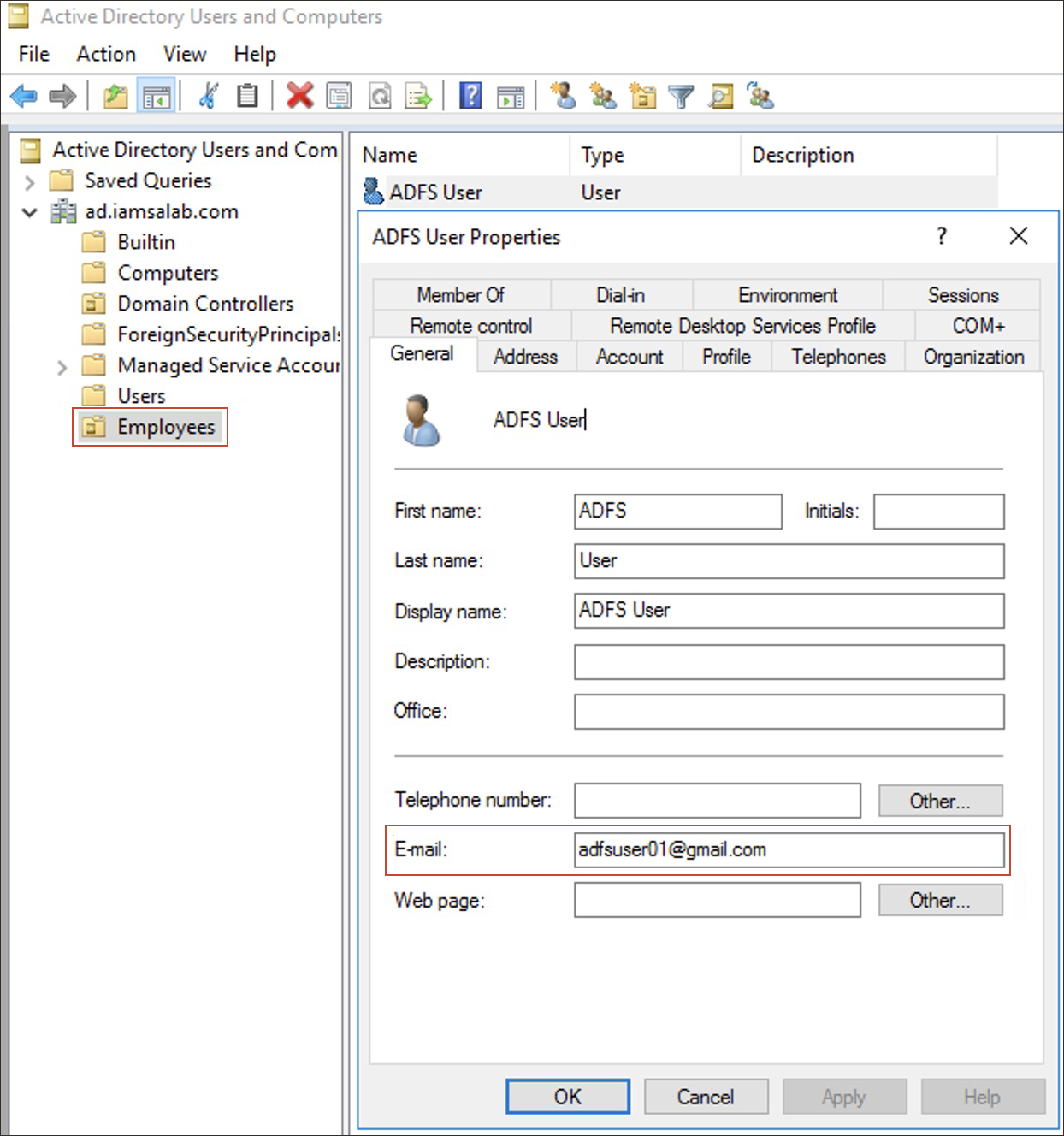Collapse the ad.iamsalab.com domain node
The image size is (1064, 1136).
pyautogui.click(x=28, y=212)
